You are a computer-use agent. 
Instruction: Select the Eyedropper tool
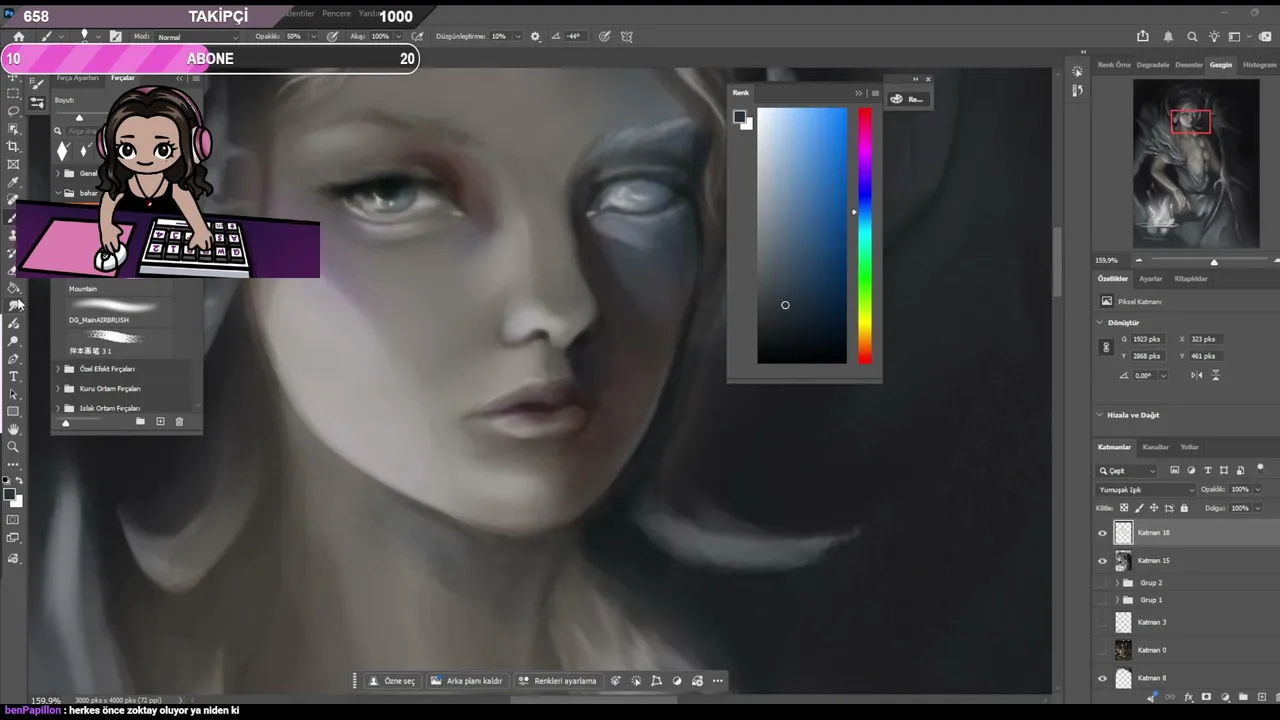click(x=14, y=183)
